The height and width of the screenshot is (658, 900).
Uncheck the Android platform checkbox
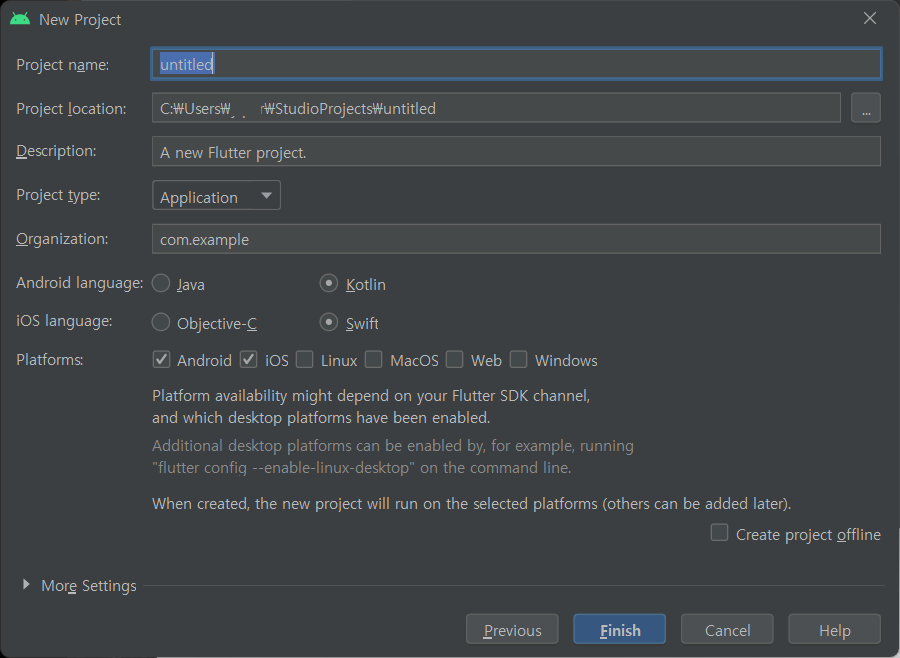(x=161, y=360)
